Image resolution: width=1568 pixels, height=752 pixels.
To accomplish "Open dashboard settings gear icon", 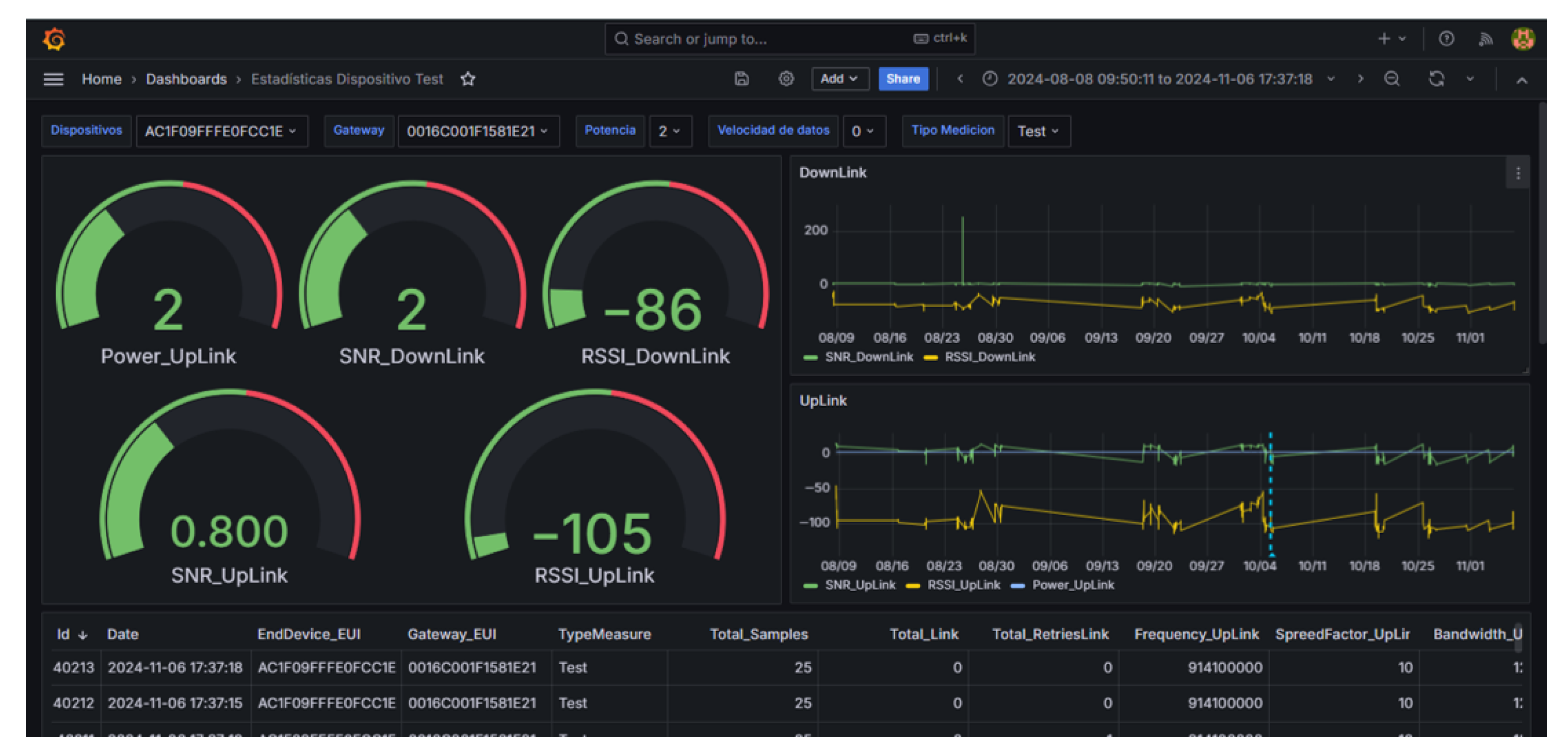I will click(x=786, y=79).
